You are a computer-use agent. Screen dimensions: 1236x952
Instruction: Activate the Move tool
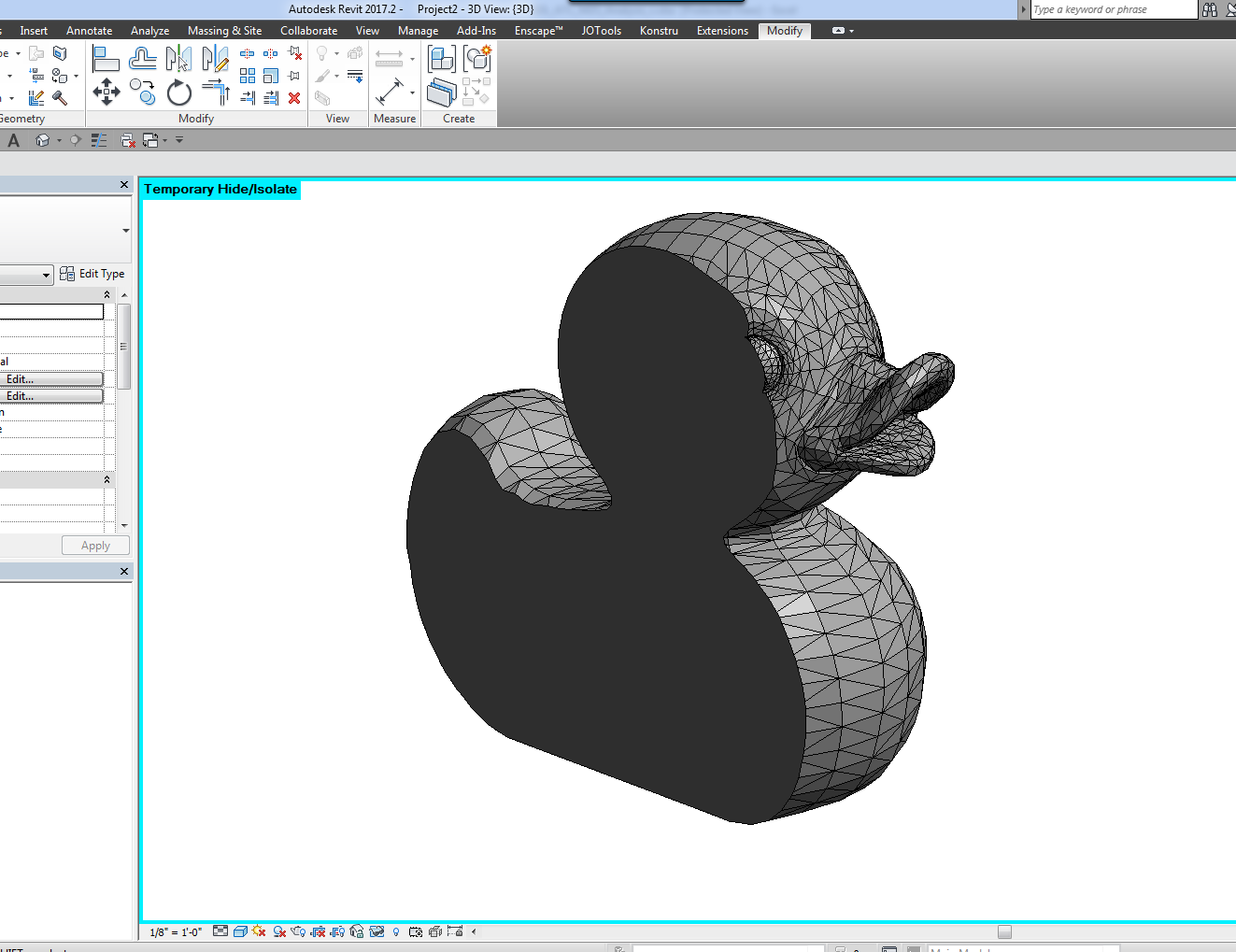106,92
